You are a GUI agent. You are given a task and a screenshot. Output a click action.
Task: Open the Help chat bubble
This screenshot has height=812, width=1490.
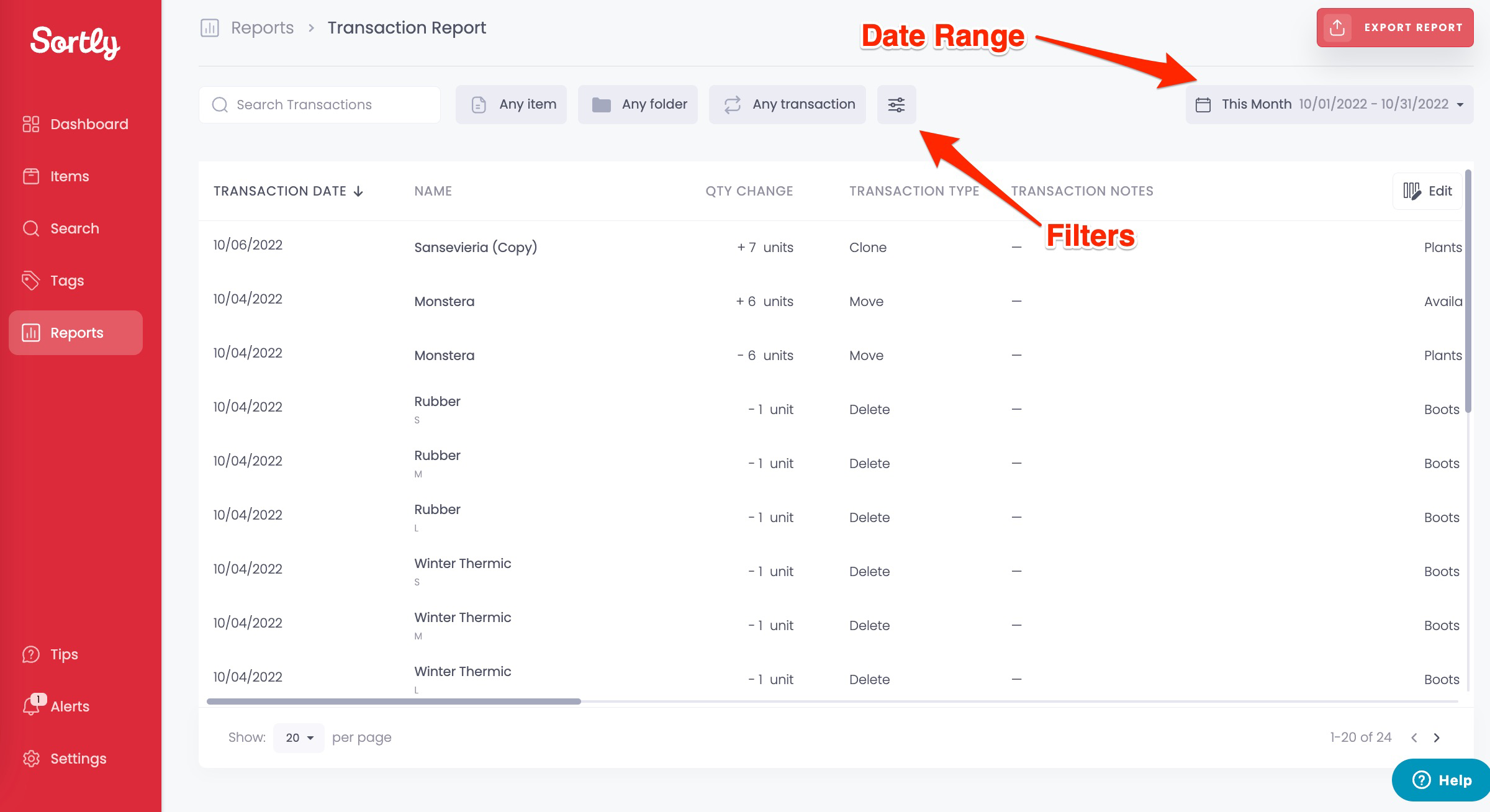tap(1441, 780)
